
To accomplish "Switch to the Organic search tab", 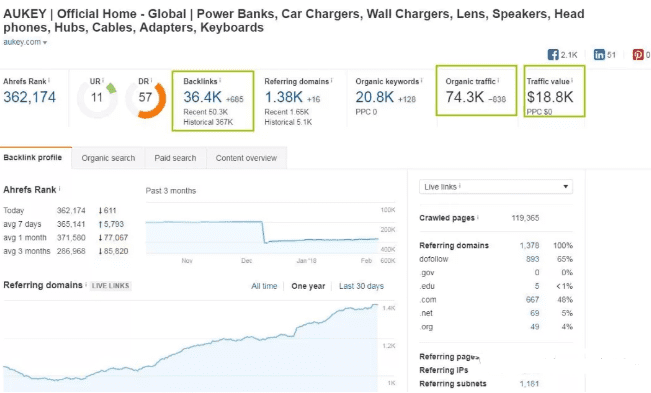I will (108, 158).
